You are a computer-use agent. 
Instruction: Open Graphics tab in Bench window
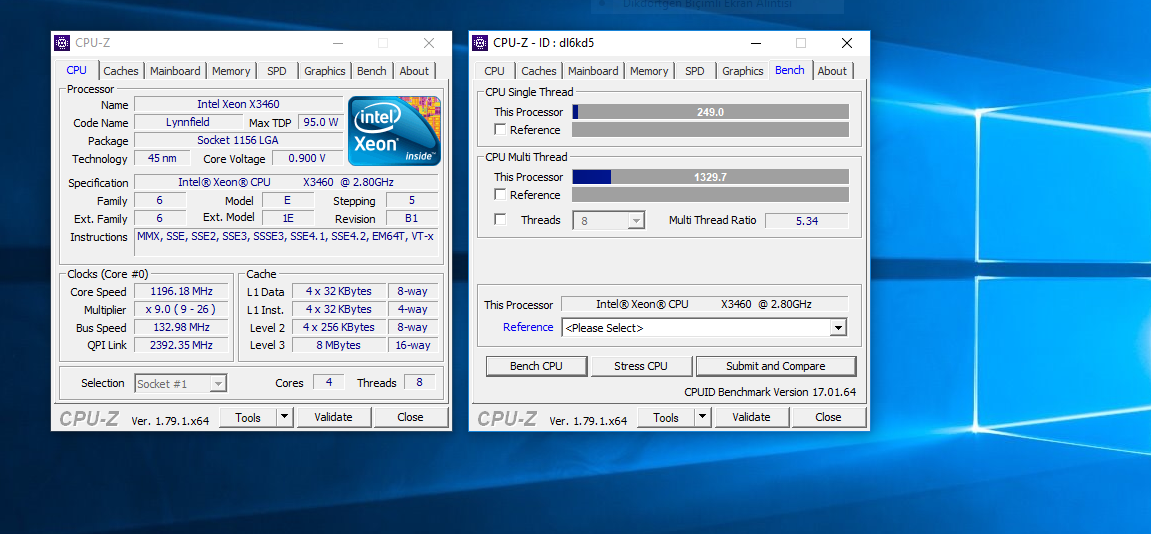pos(743,71)
